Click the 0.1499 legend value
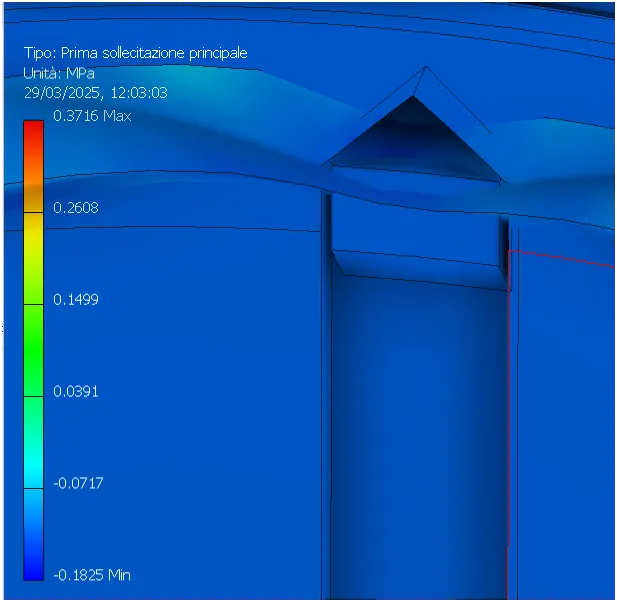617x602 pixels. 76,300
